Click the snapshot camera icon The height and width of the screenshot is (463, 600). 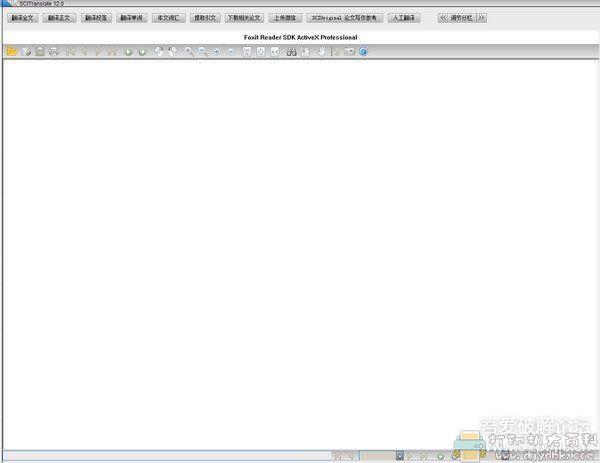tap(349, 52)
